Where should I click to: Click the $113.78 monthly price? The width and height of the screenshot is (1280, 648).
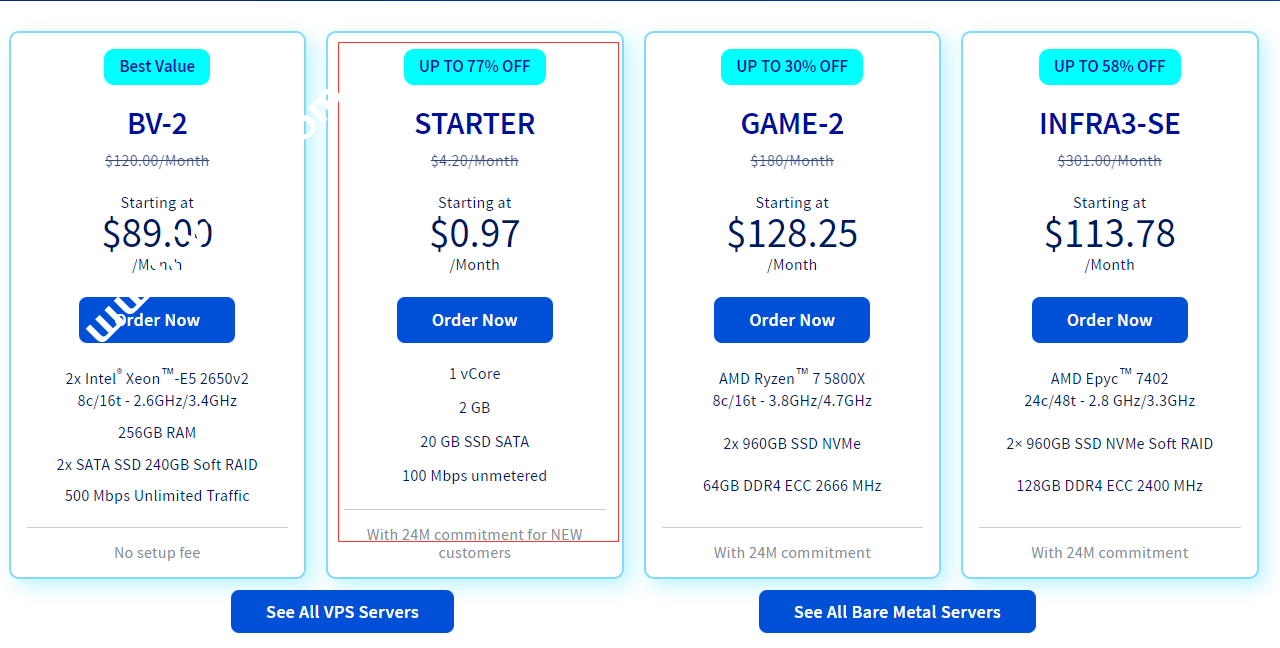[x=1109, y=234]
